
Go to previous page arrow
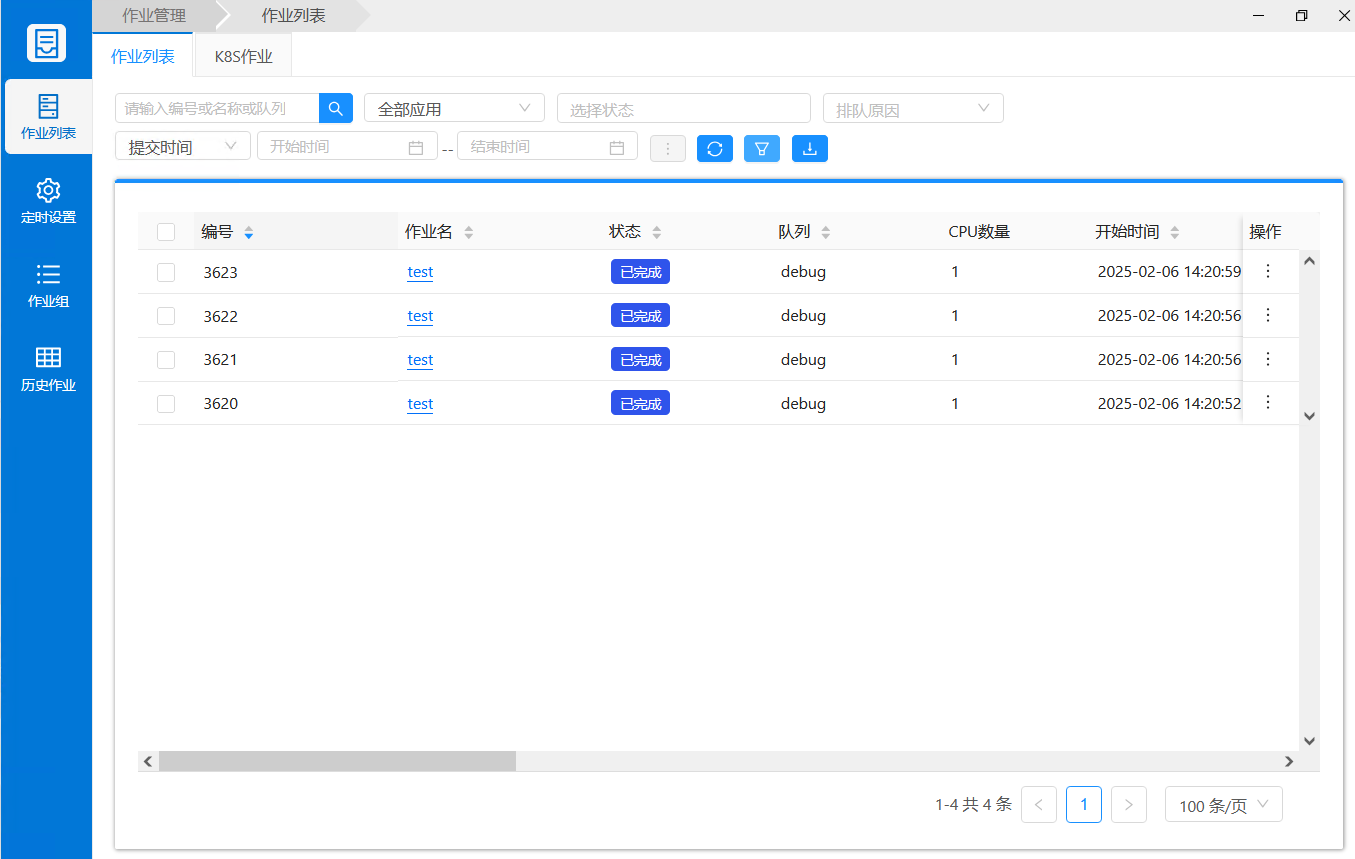click(x=1039, y=804)
